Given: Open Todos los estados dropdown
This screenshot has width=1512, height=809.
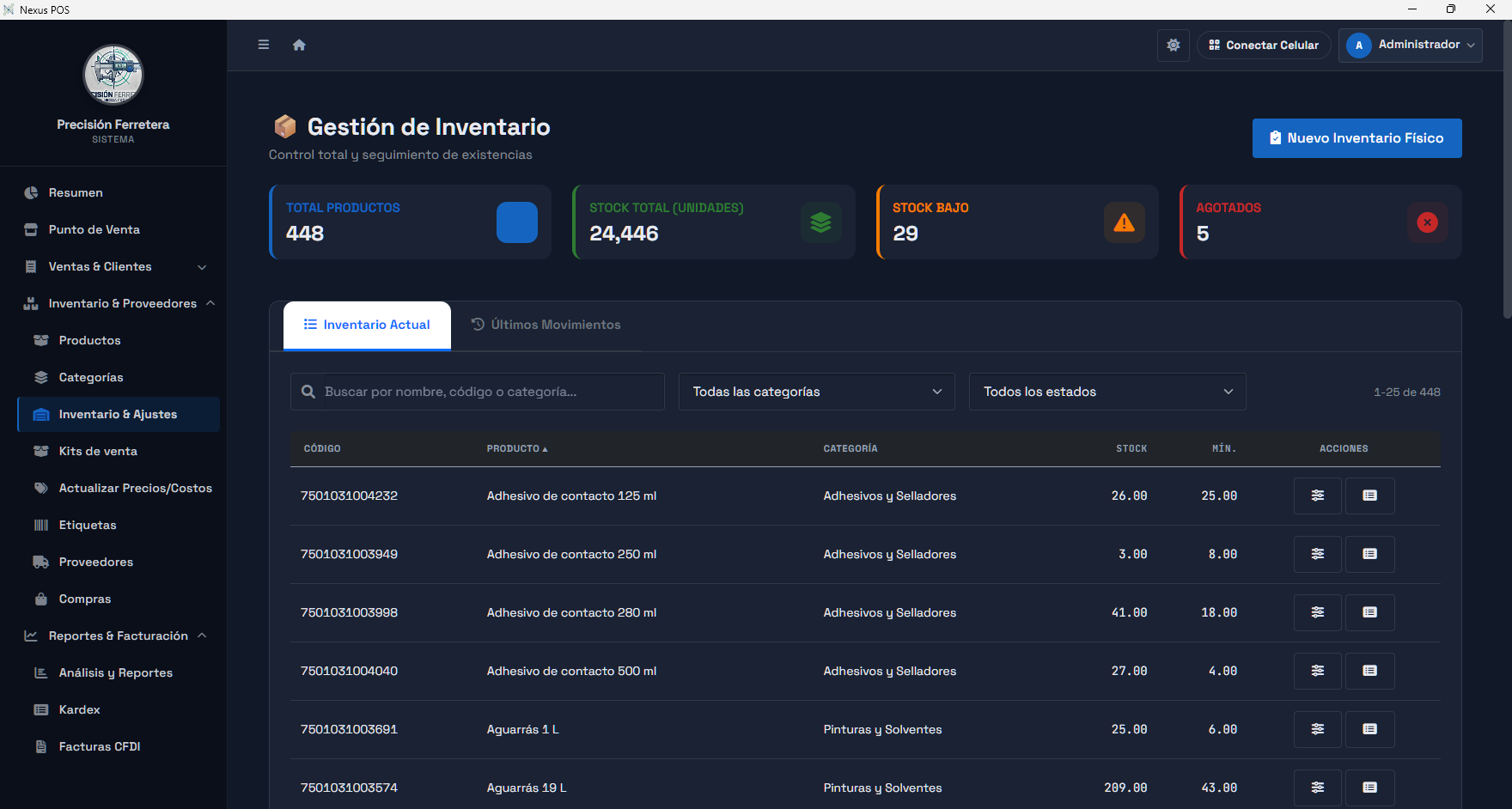Looking at the screenshot, I should pyautogui.click(x=1107, y=392).
